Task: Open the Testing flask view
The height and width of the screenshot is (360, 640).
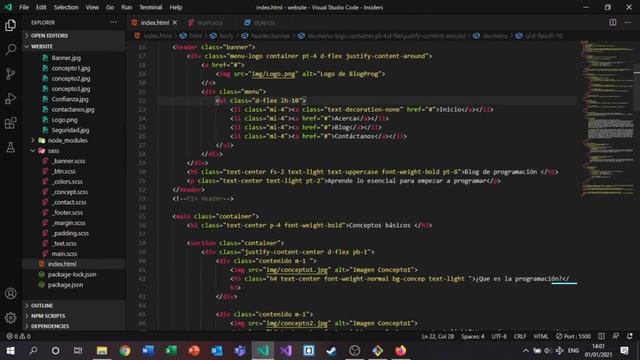Action: (11, 147)
